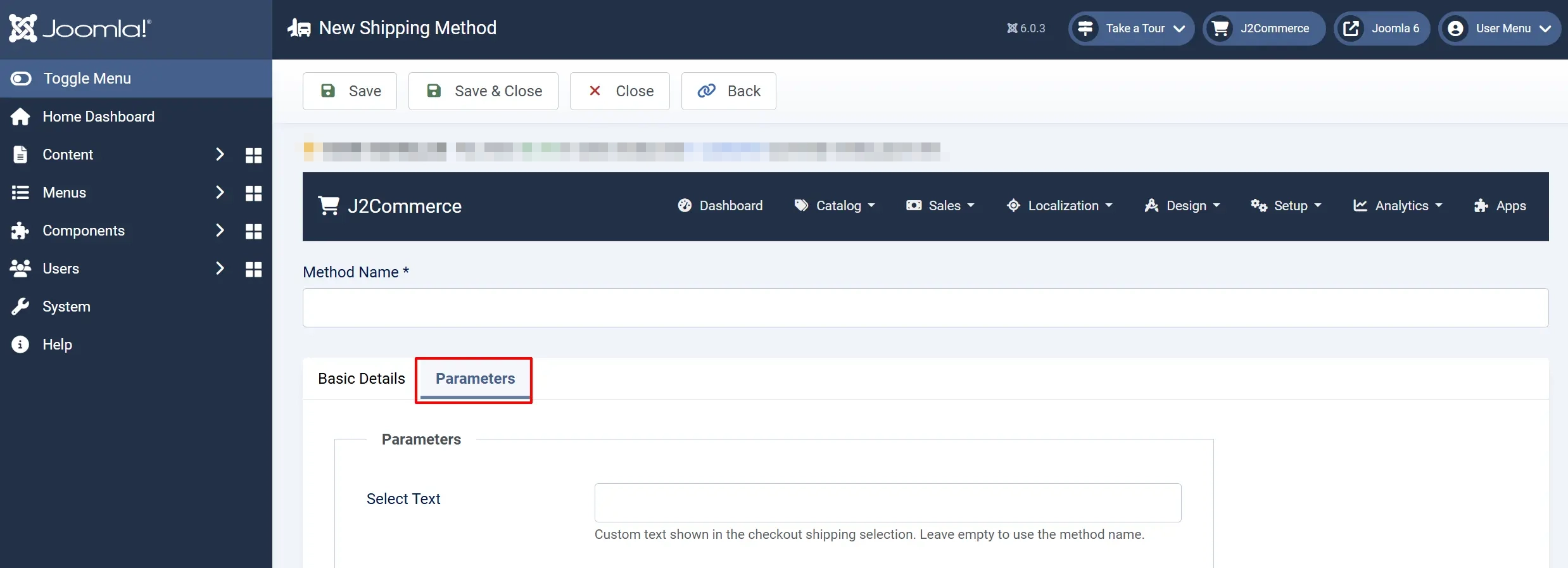Open System in the sidebar
This screenshot has width=1568, height=568.
coord(66,306)
